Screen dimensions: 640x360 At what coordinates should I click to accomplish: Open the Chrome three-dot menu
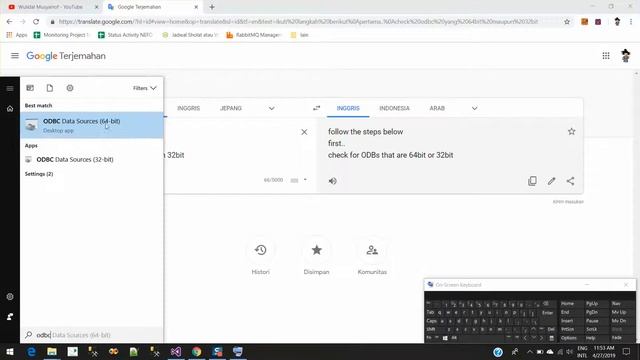pos(631,22)
